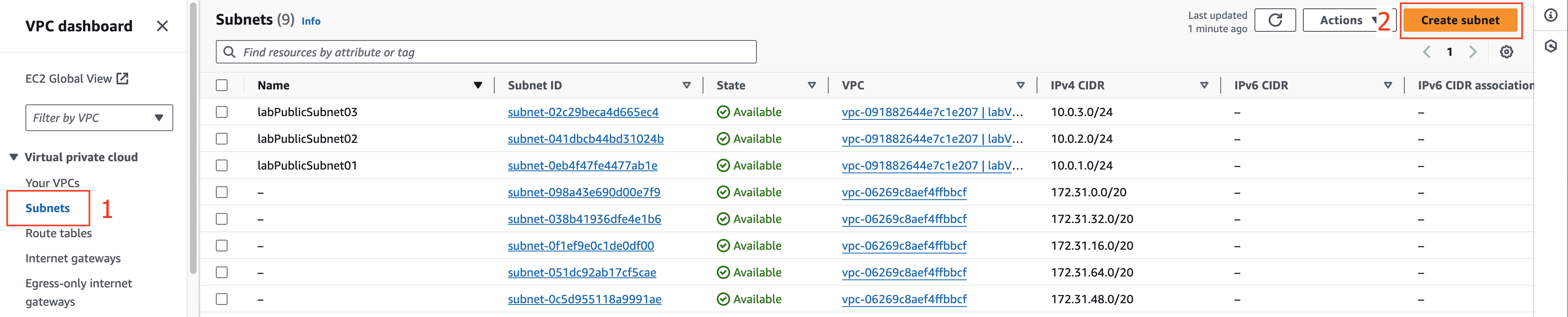
Task: Select checkbox for labPublicSubnet02
Action: pos(222,139)
